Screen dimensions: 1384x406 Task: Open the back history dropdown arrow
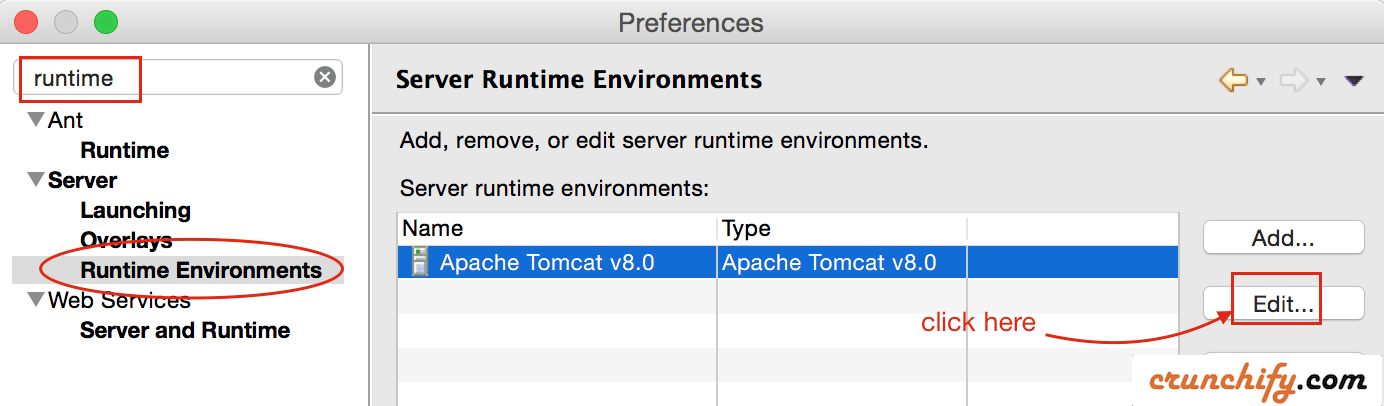[1260, 81]
